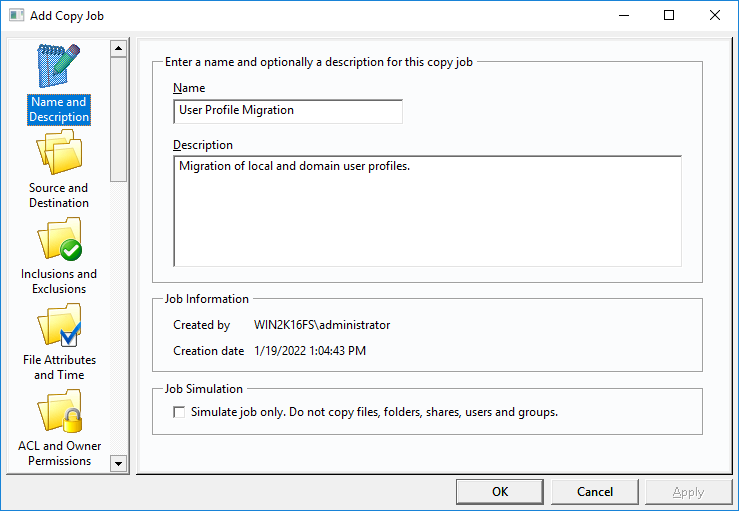
Task: Open Inclusions and Exclusions folder icon
Action: 59,239
